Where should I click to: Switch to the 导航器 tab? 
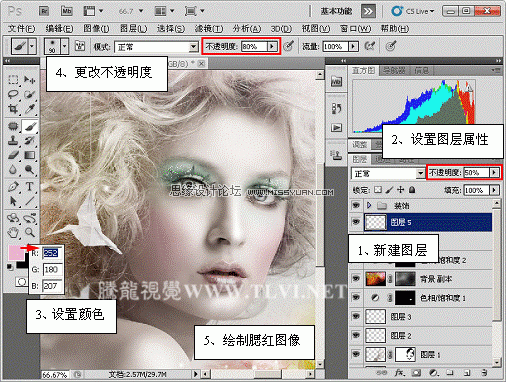coord(393,71)
